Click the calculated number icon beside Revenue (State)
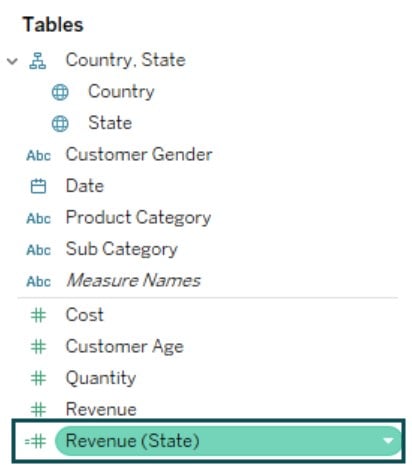 coord(35,441)
